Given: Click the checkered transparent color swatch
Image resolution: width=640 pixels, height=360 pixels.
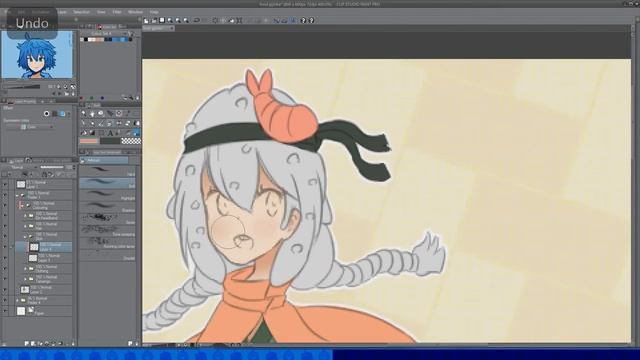Looking at the screenshot, I should pyautogui.click(x=131, y=141).
